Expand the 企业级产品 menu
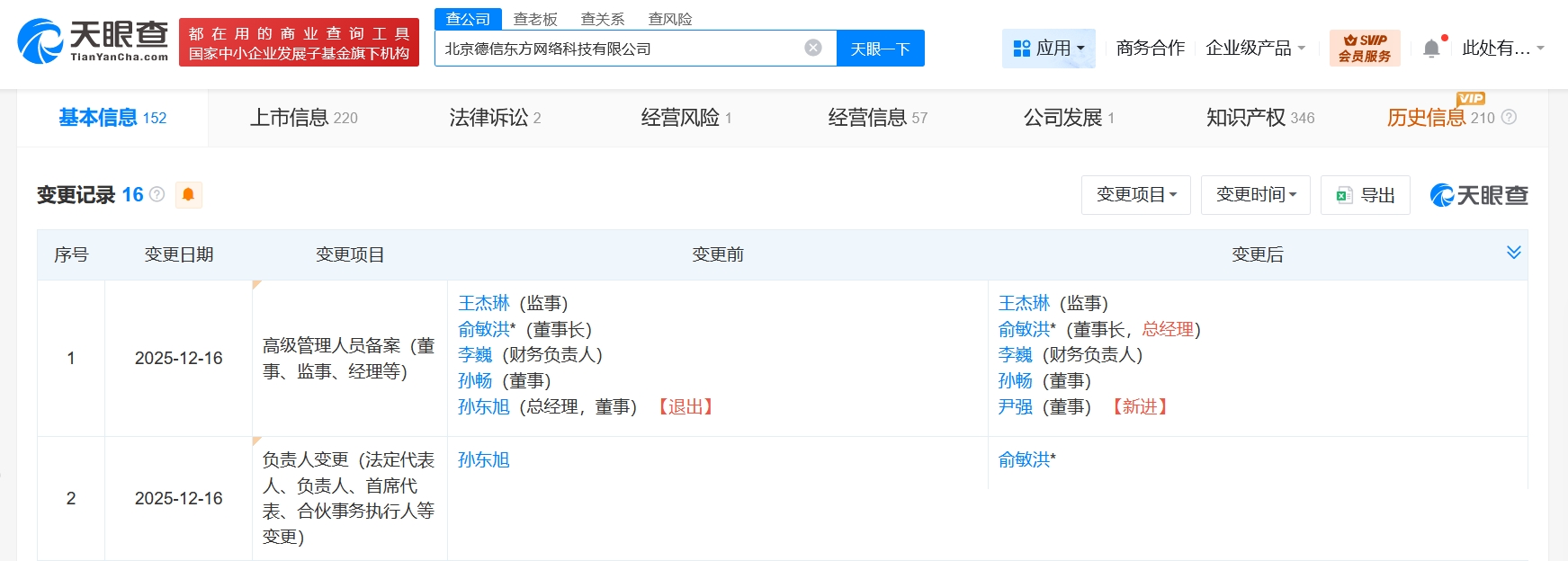 [1255, 48]
